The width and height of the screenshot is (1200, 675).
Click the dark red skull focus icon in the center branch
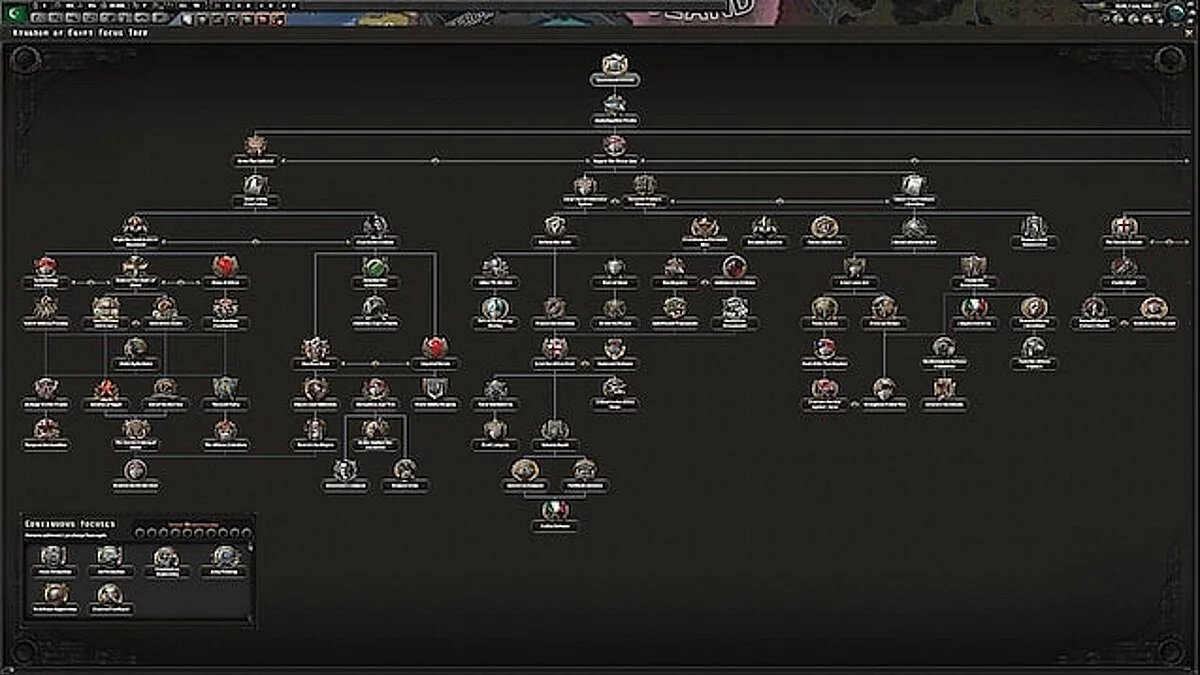pos(734,267)
